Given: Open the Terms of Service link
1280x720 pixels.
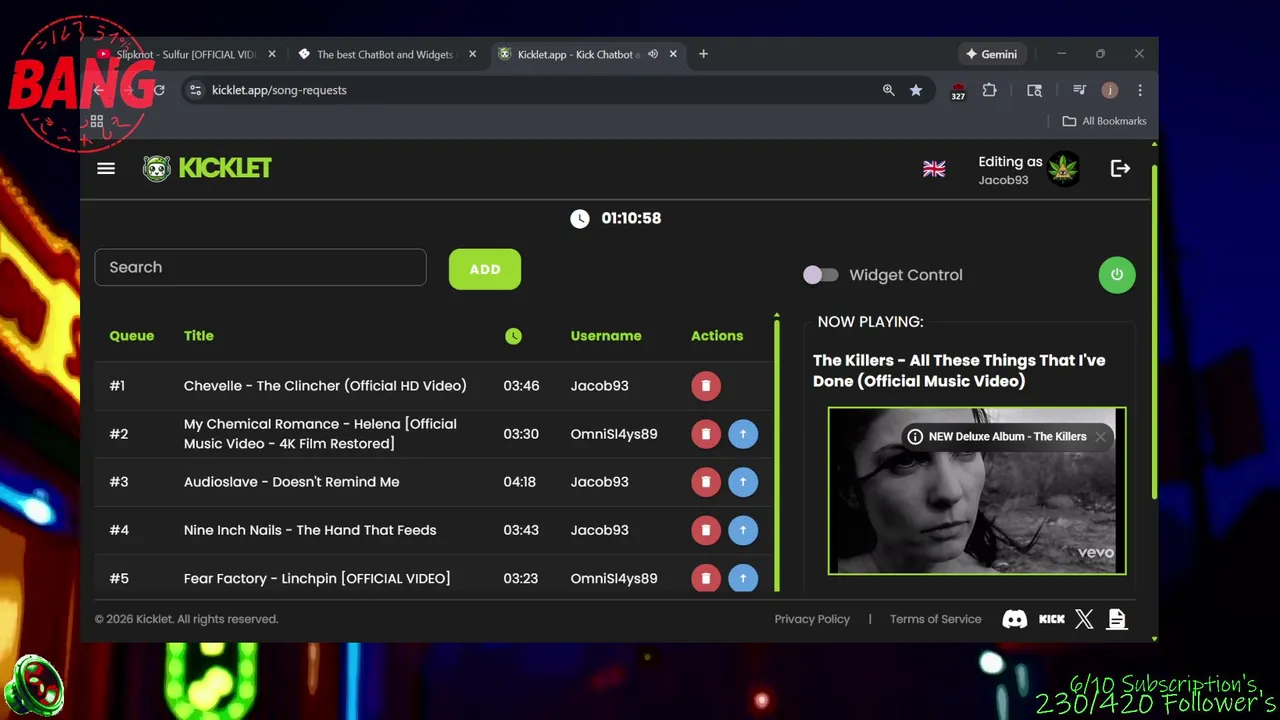Looking at the screenshot, I should coord(936,619).
